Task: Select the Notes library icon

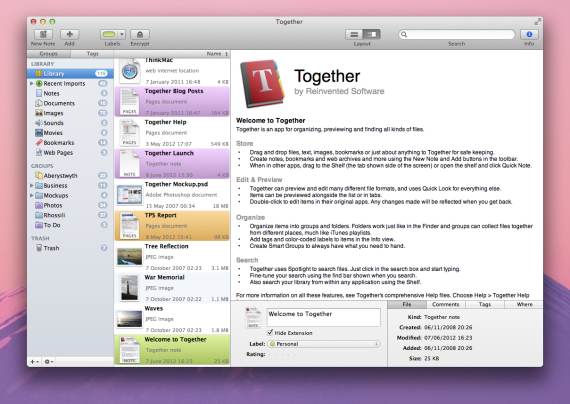Action: [x=39, y=93]
